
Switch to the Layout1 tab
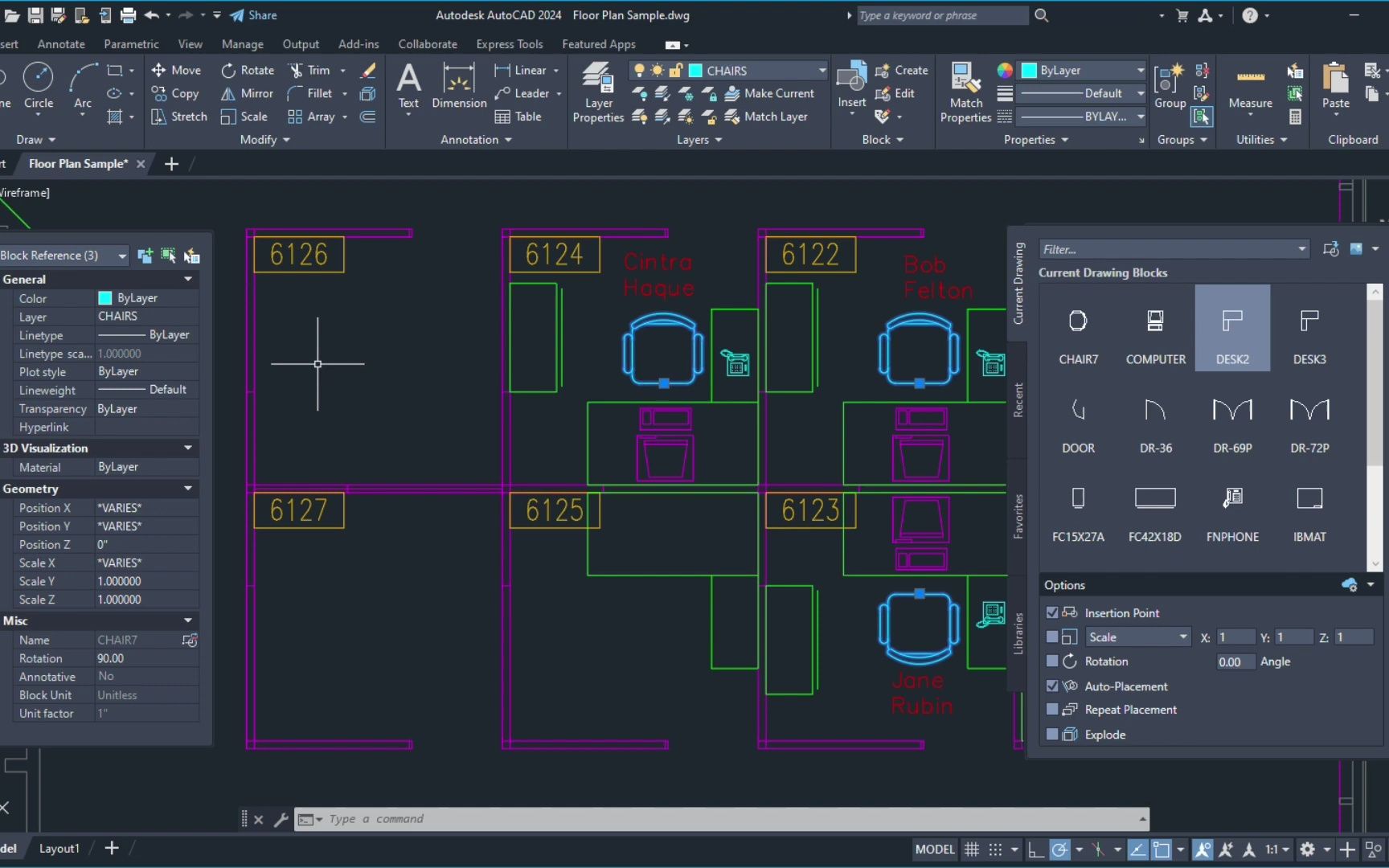coord(59,848)
